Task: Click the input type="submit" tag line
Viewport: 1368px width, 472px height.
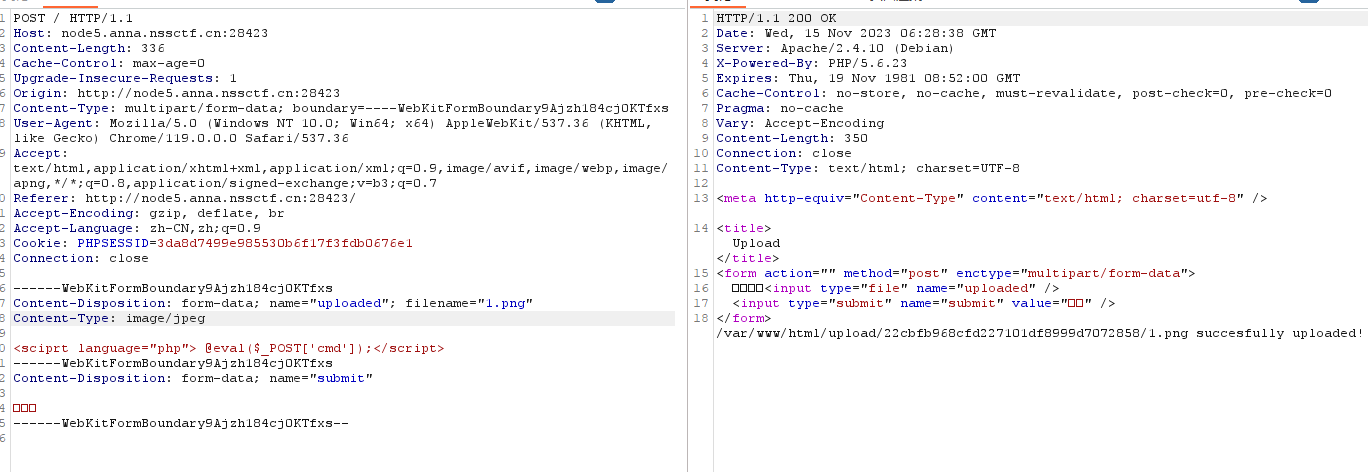Action: point(924,303)
